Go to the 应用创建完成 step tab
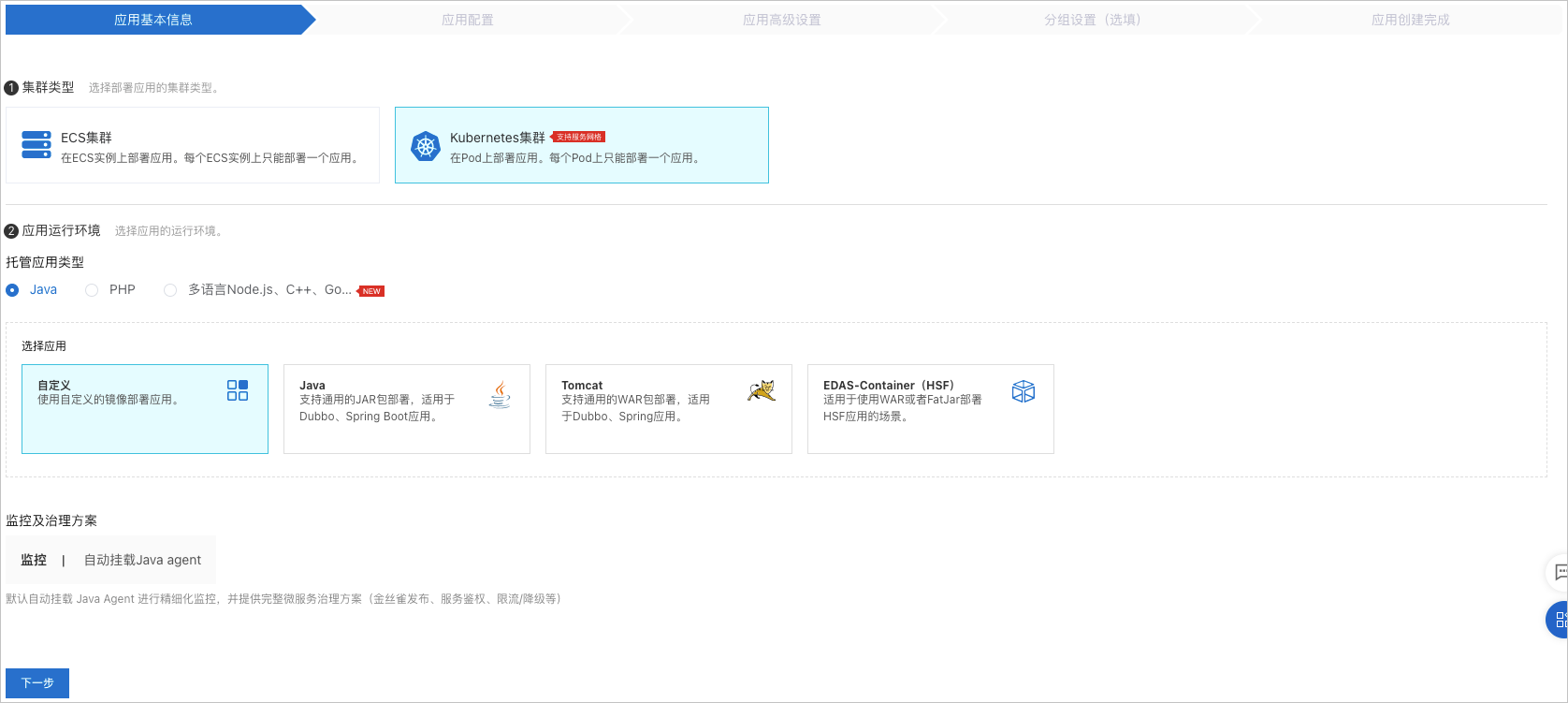 coord(1411,20)
